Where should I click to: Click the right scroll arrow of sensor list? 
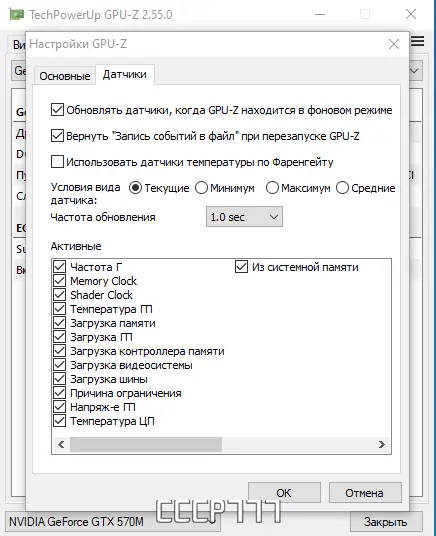pyautogui.click(x=382, y=444)
